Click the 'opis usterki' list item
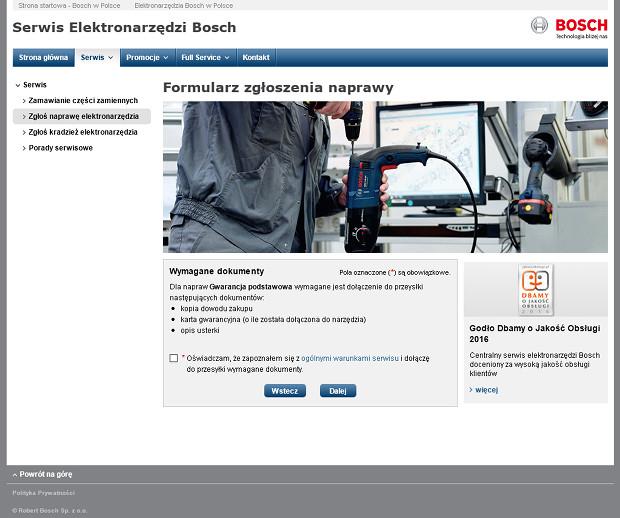Screen dimensions: 620x518 (200, 330)
